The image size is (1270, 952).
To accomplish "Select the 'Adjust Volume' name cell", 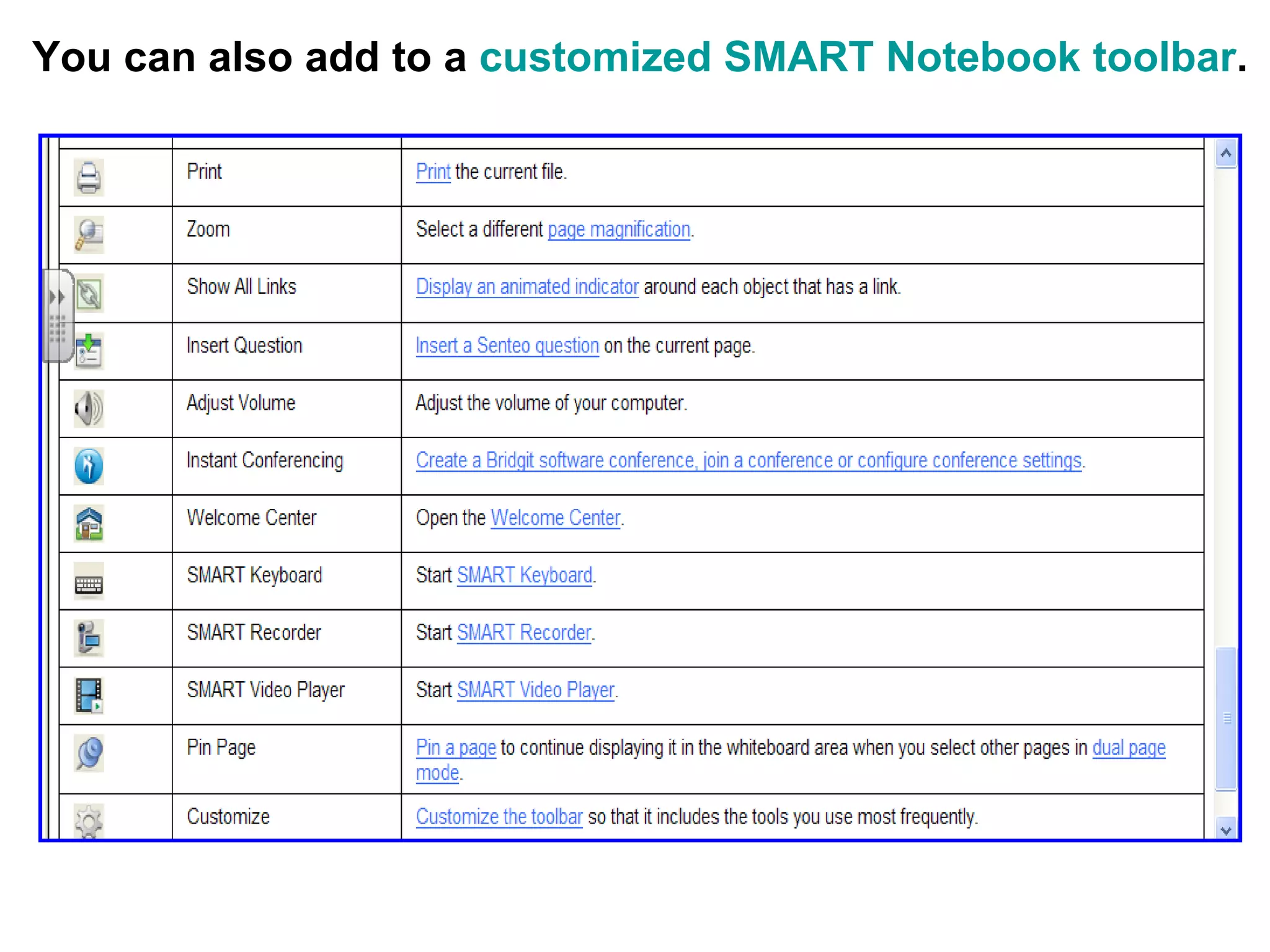I will point(286,408).
